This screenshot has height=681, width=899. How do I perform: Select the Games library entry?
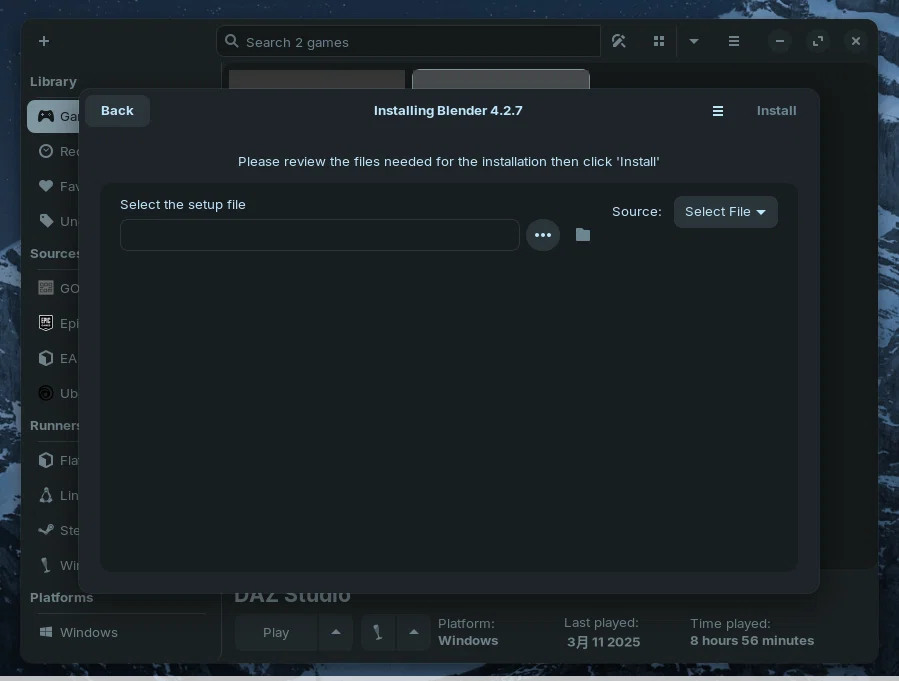click(x=53, y=116)
